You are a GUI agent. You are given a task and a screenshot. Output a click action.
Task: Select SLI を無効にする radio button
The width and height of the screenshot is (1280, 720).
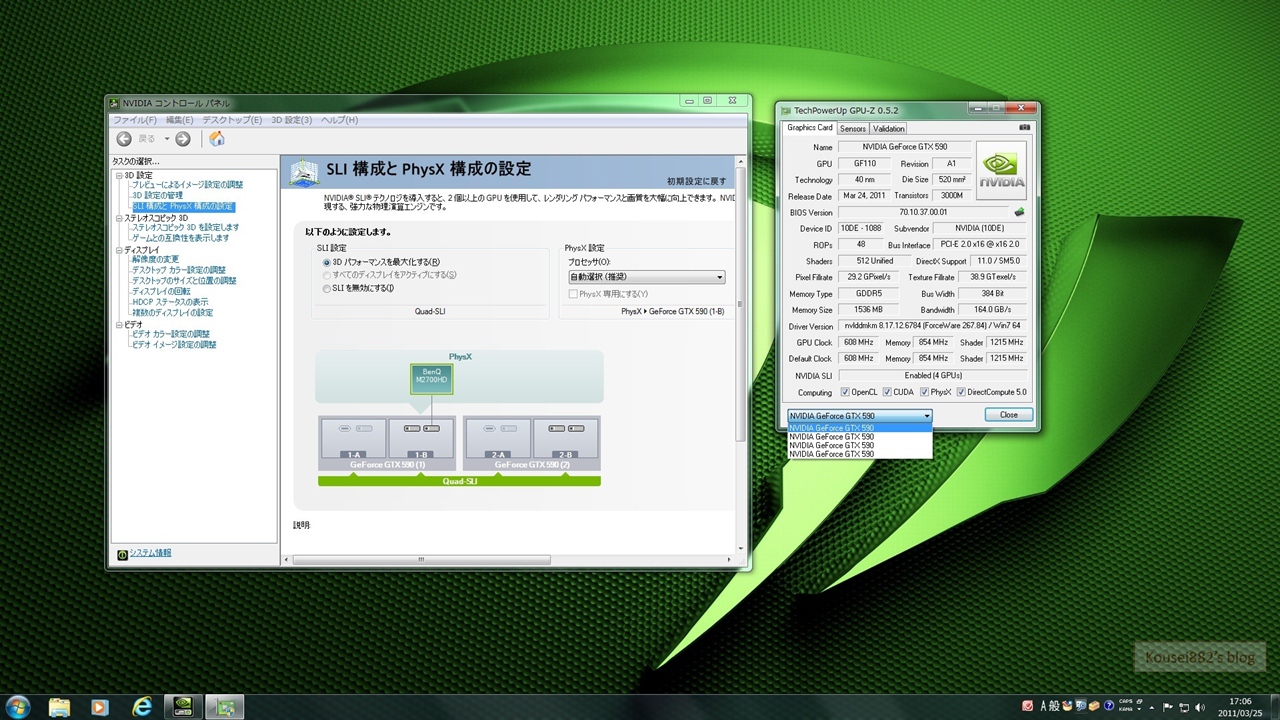[x=327, y=288]
